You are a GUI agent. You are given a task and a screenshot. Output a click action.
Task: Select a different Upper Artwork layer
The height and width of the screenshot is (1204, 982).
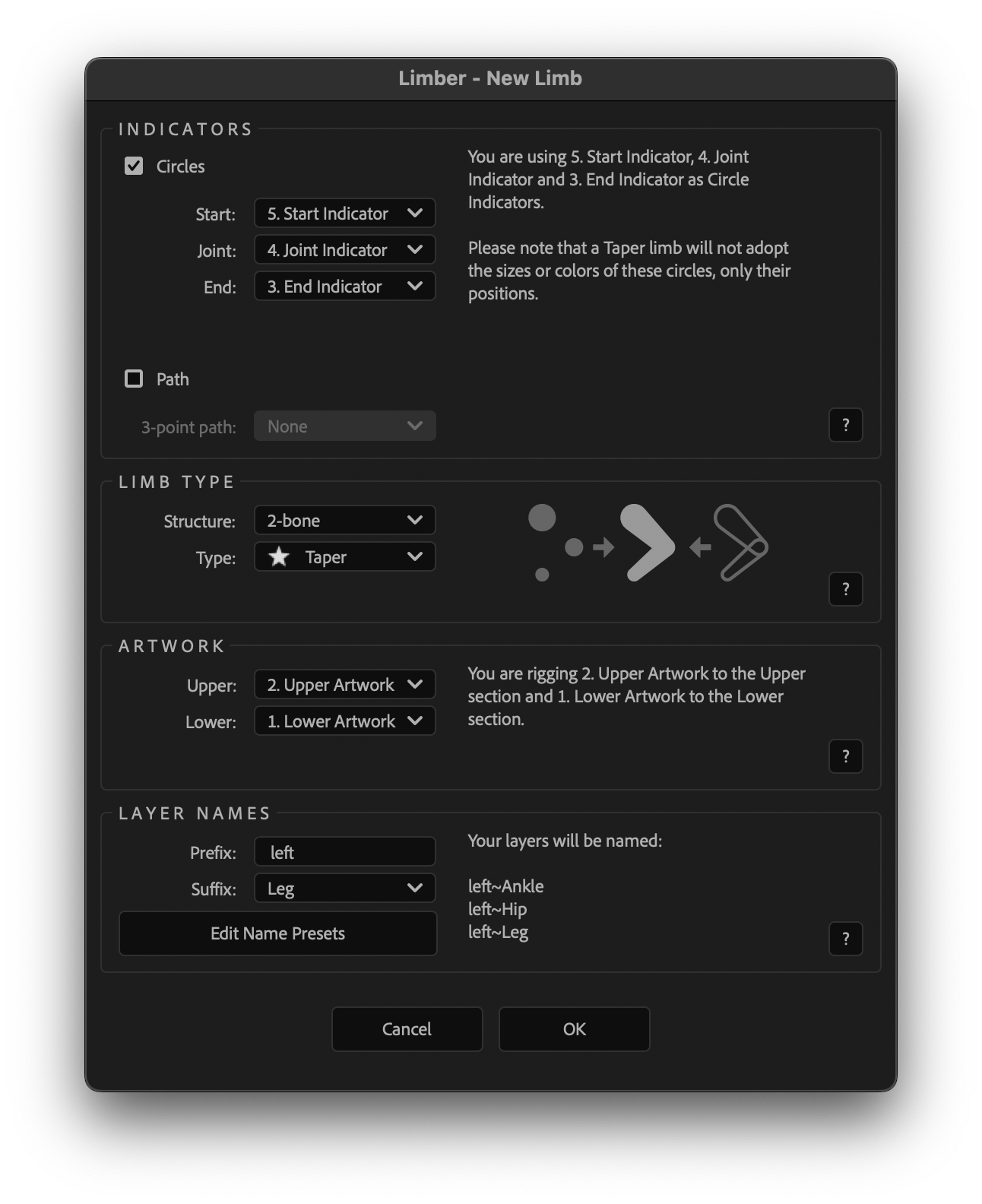click(x=344, y=685)
